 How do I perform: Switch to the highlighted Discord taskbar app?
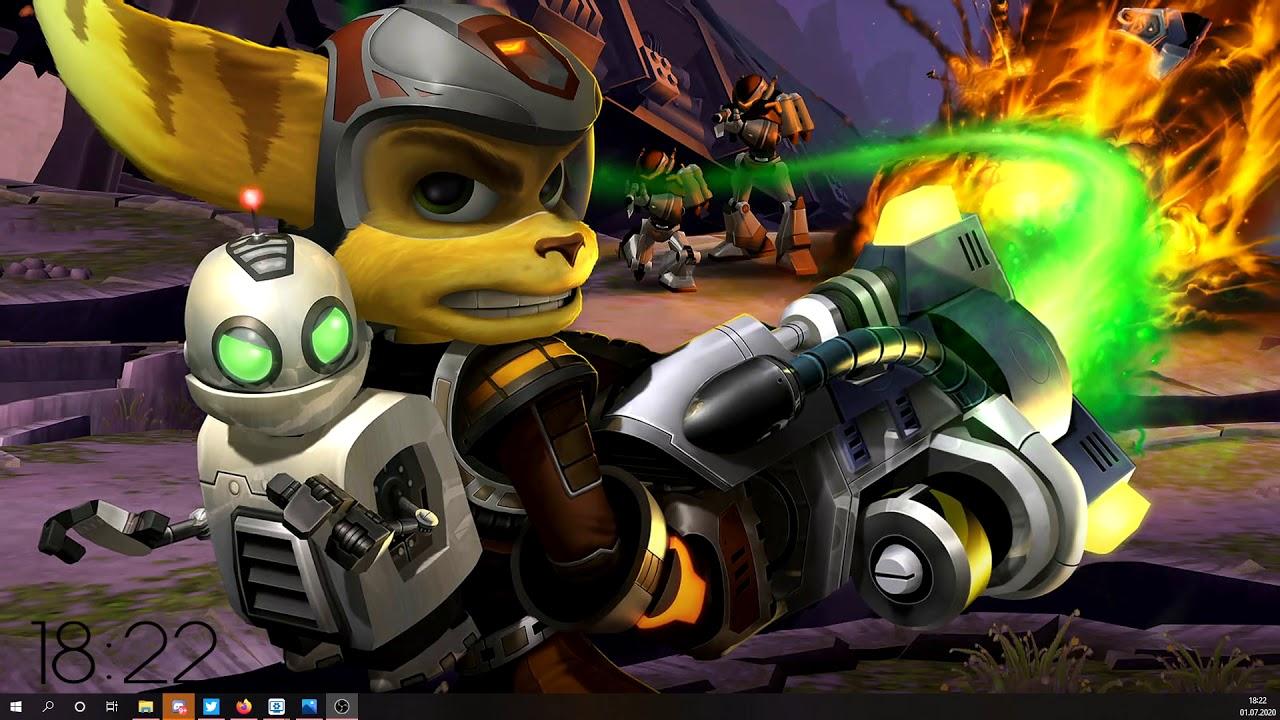pos(179,707)
